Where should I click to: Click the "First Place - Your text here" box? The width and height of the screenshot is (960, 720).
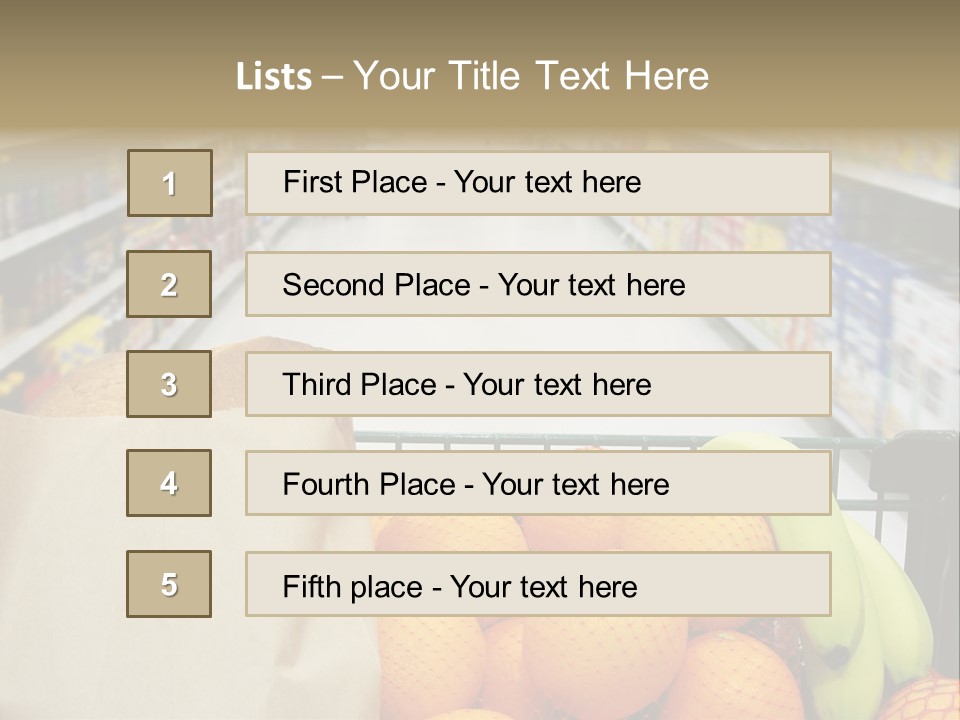click(x=538, y=183)
